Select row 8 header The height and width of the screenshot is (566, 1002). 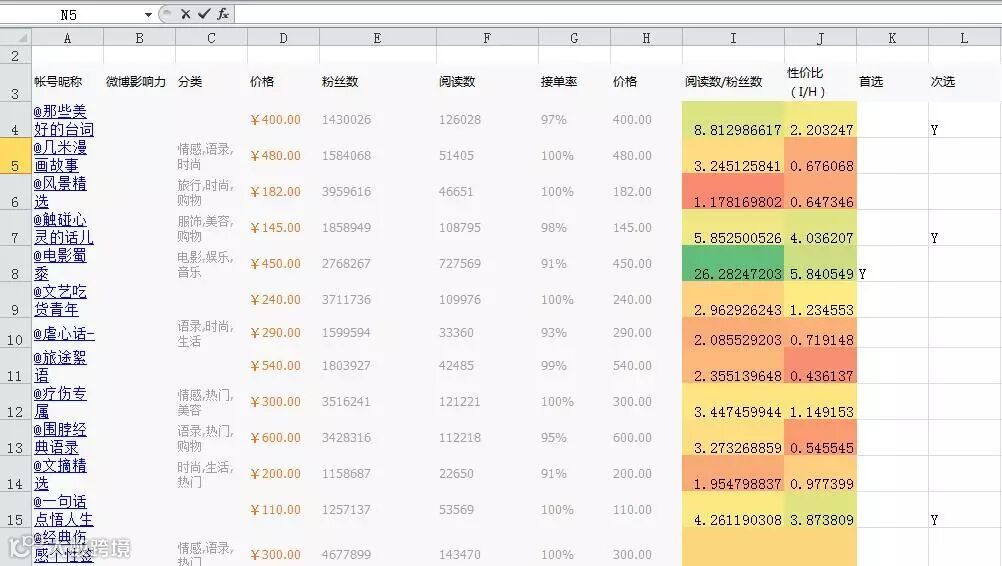(x=15, y=264)
